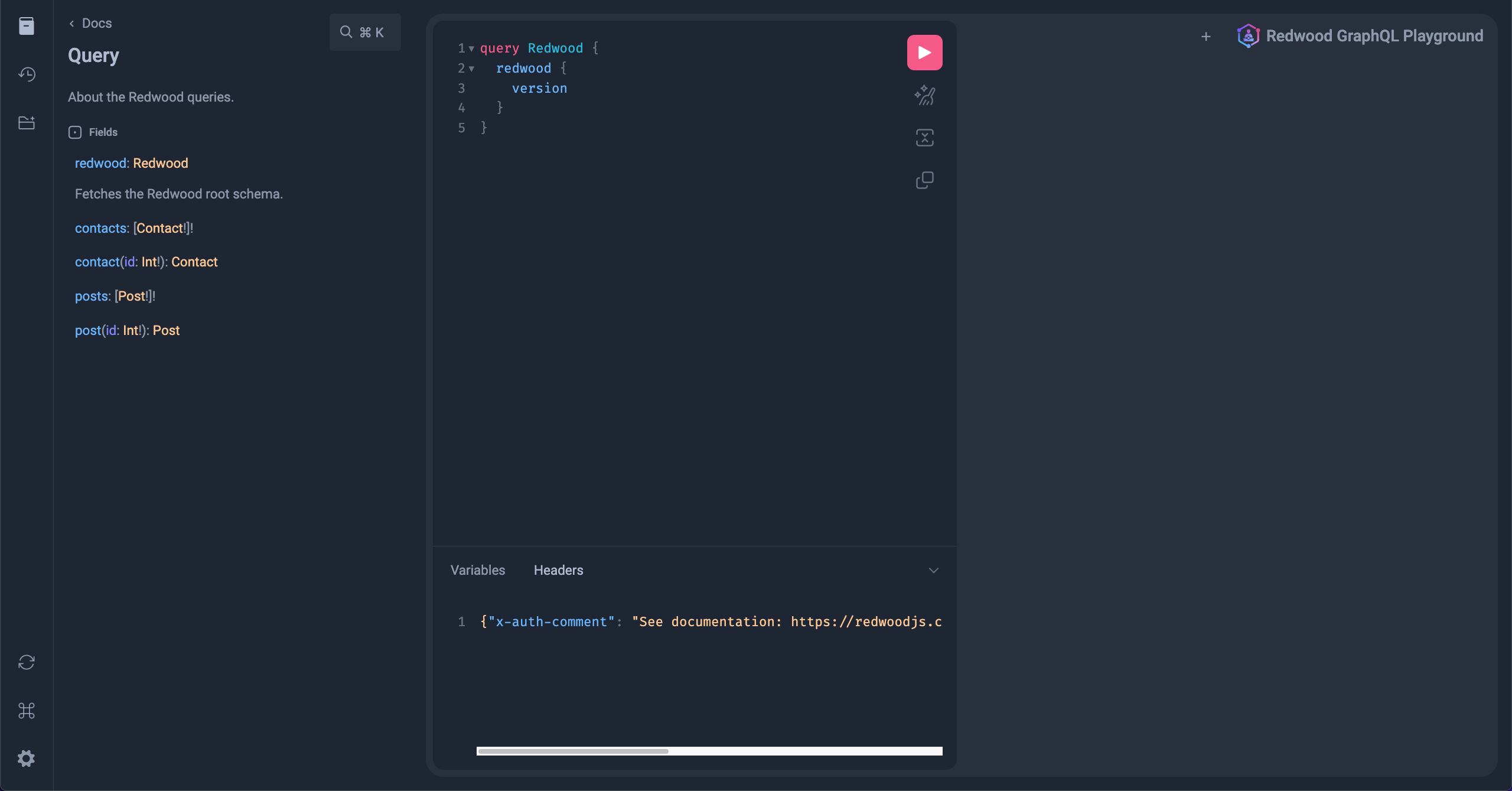Open the Post return type of post(id)
Screen dimensions: 1512x791
coord(166,330)
